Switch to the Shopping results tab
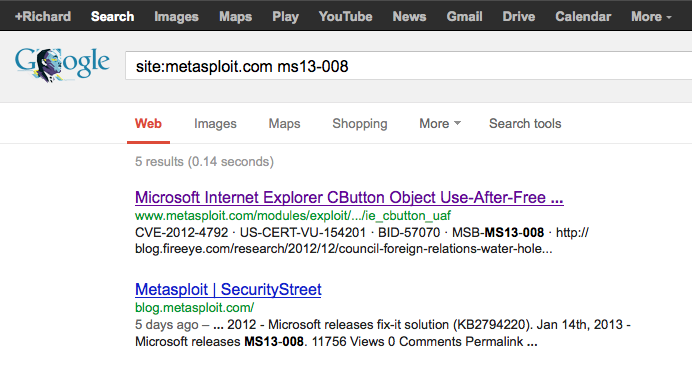 [360, 124]
